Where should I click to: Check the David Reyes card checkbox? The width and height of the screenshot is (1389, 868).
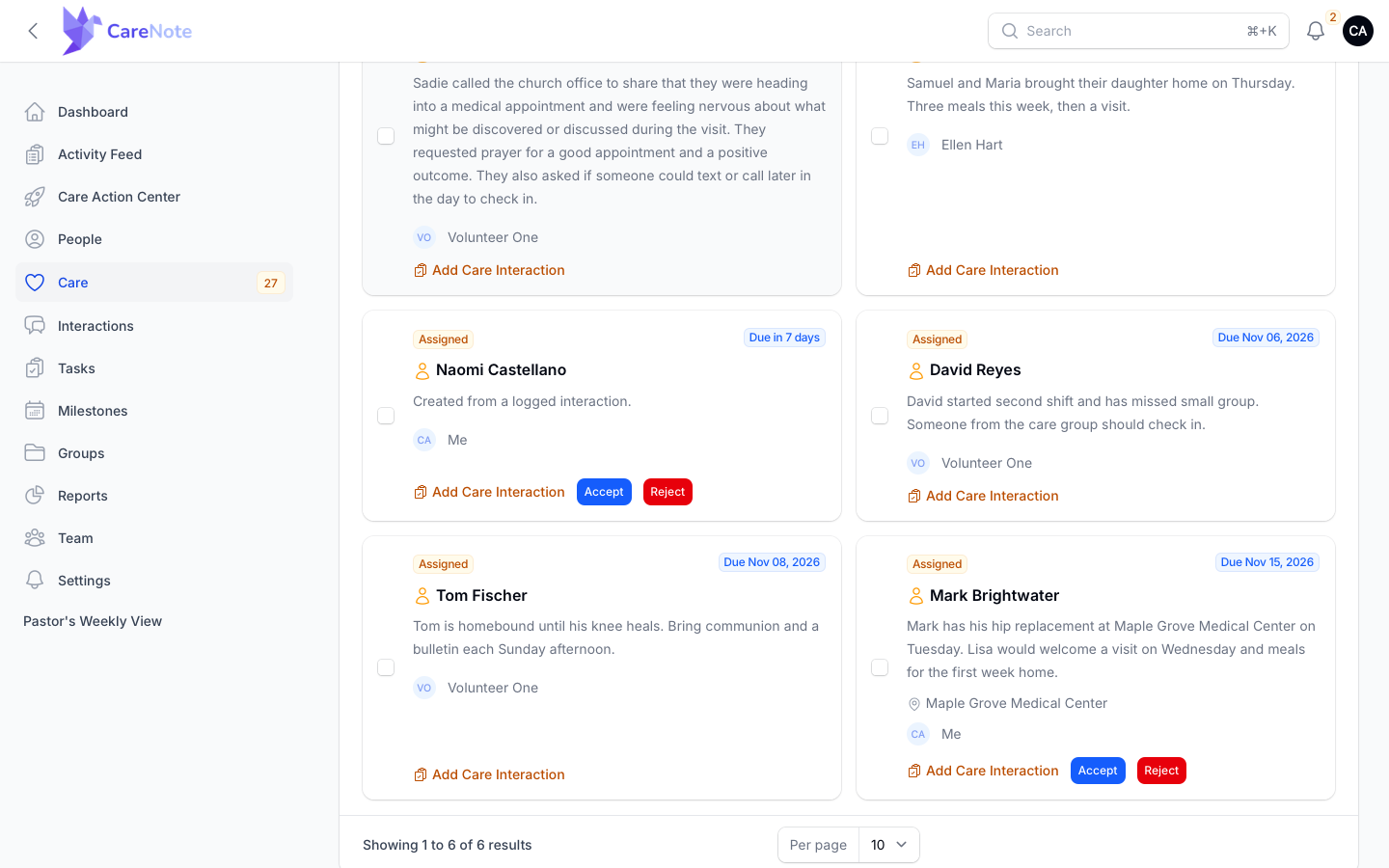(x=880, y=416)
